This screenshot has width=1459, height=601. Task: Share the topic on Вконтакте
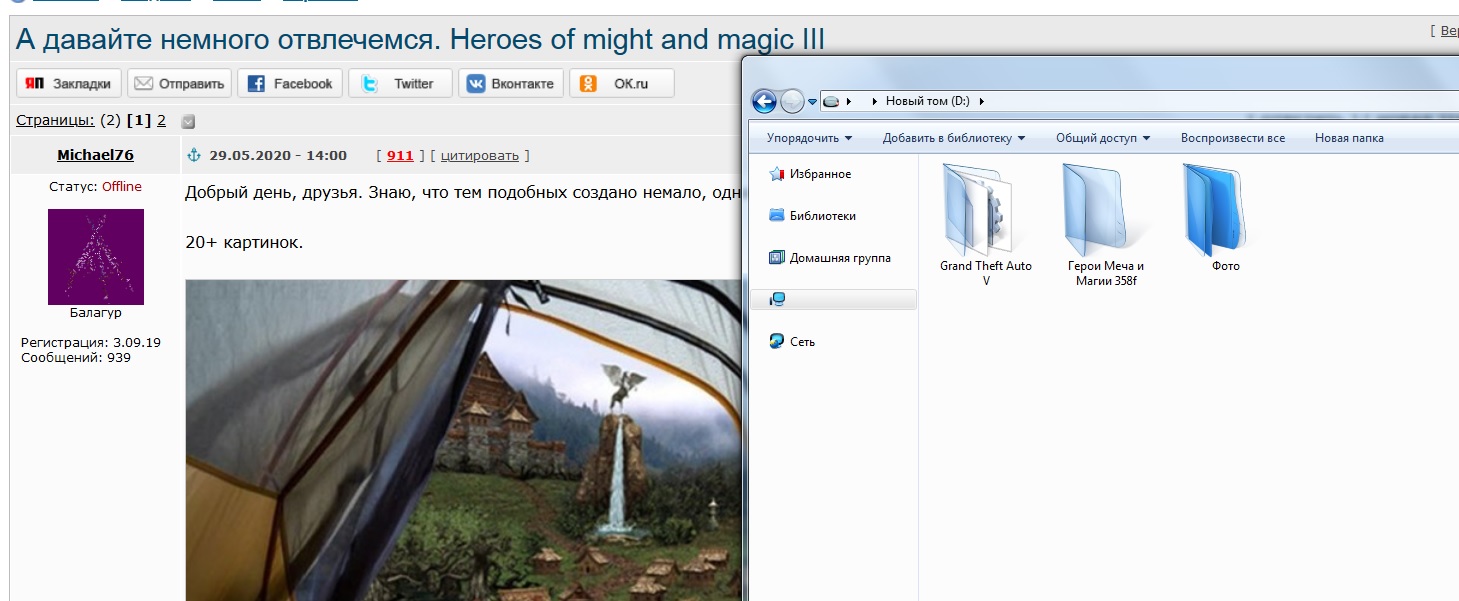coord(511,83)
